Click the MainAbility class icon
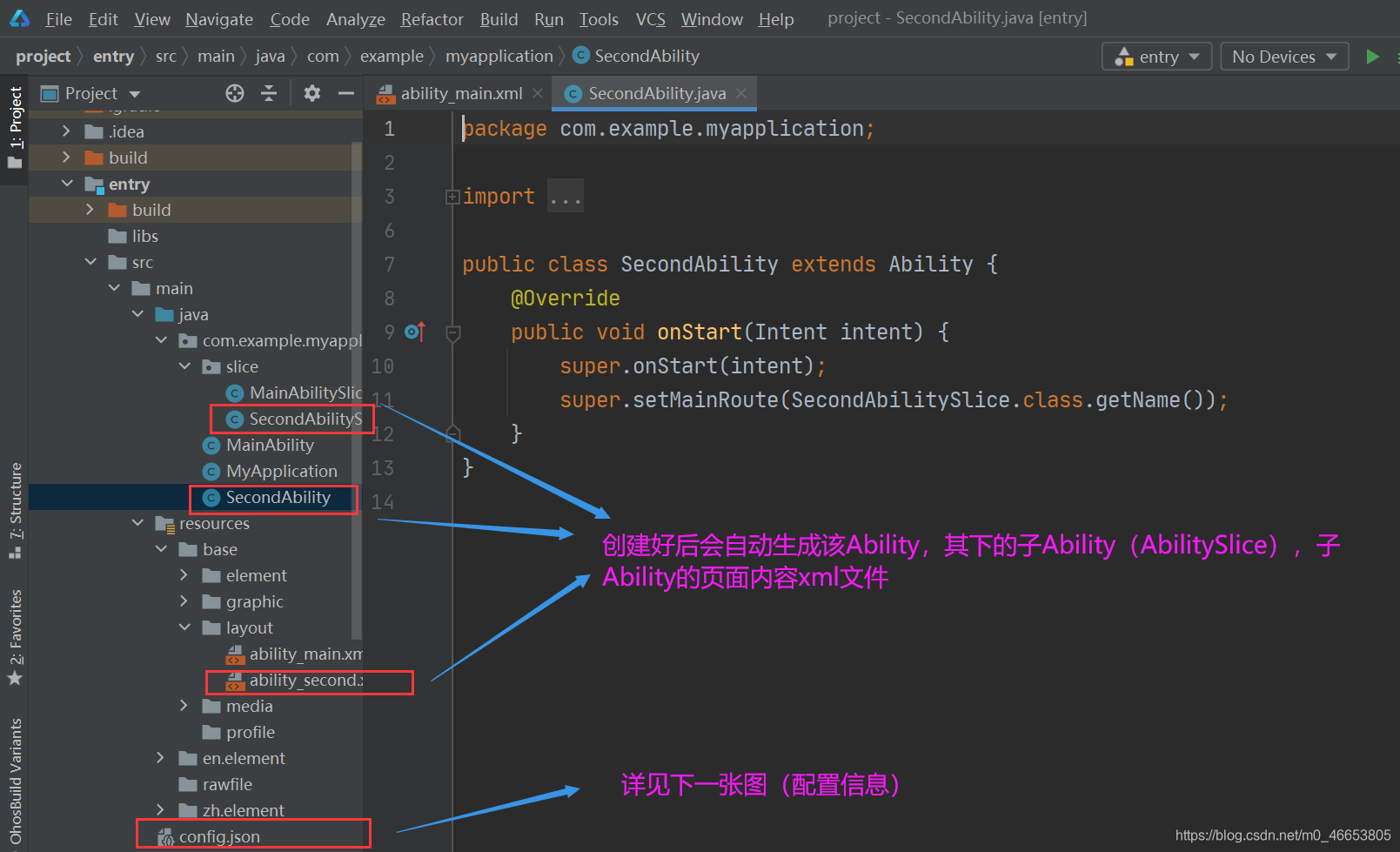1400x852 pixels. pos(211,446)
